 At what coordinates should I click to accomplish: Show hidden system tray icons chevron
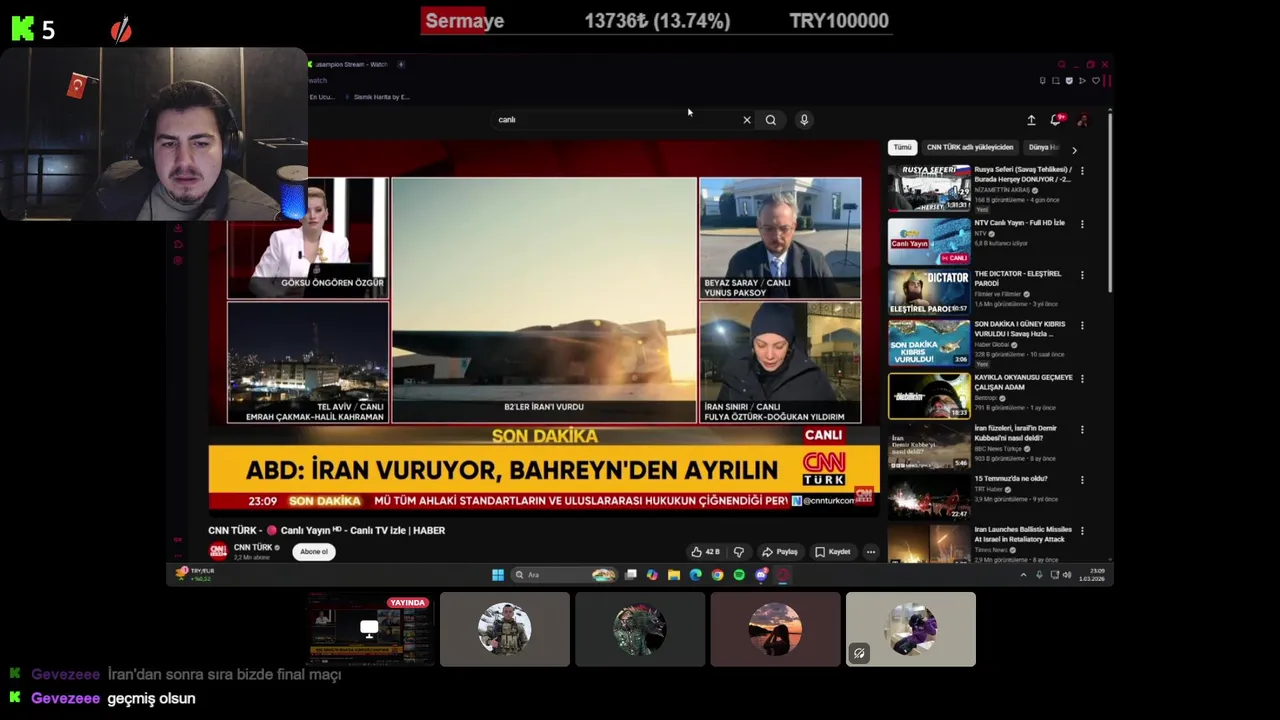1023,575
